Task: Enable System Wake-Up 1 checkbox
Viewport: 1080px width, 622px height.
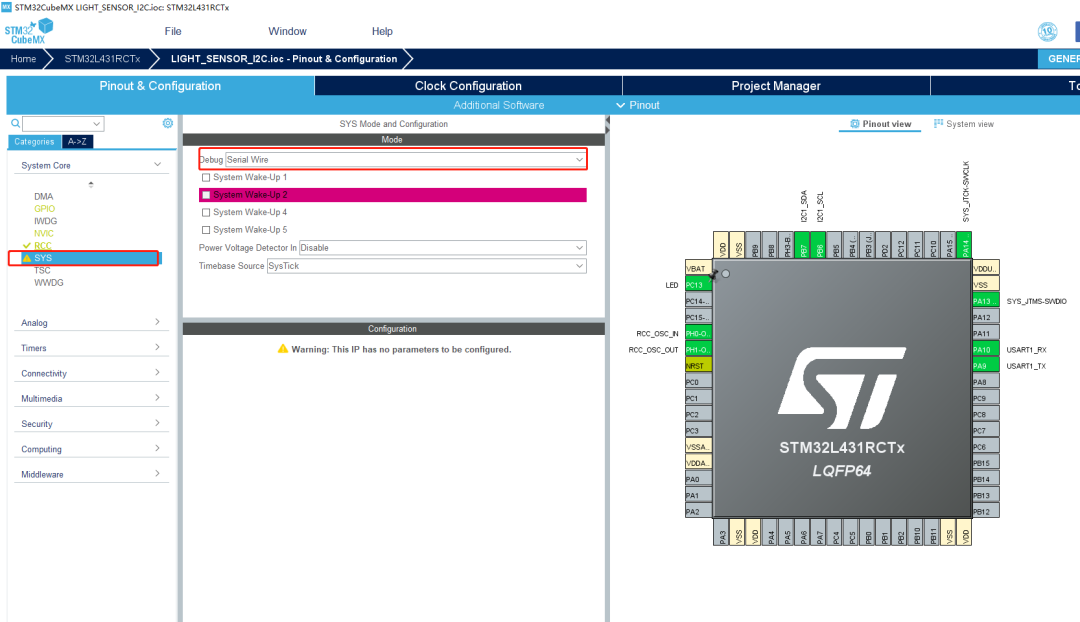Action: (206, 178)
